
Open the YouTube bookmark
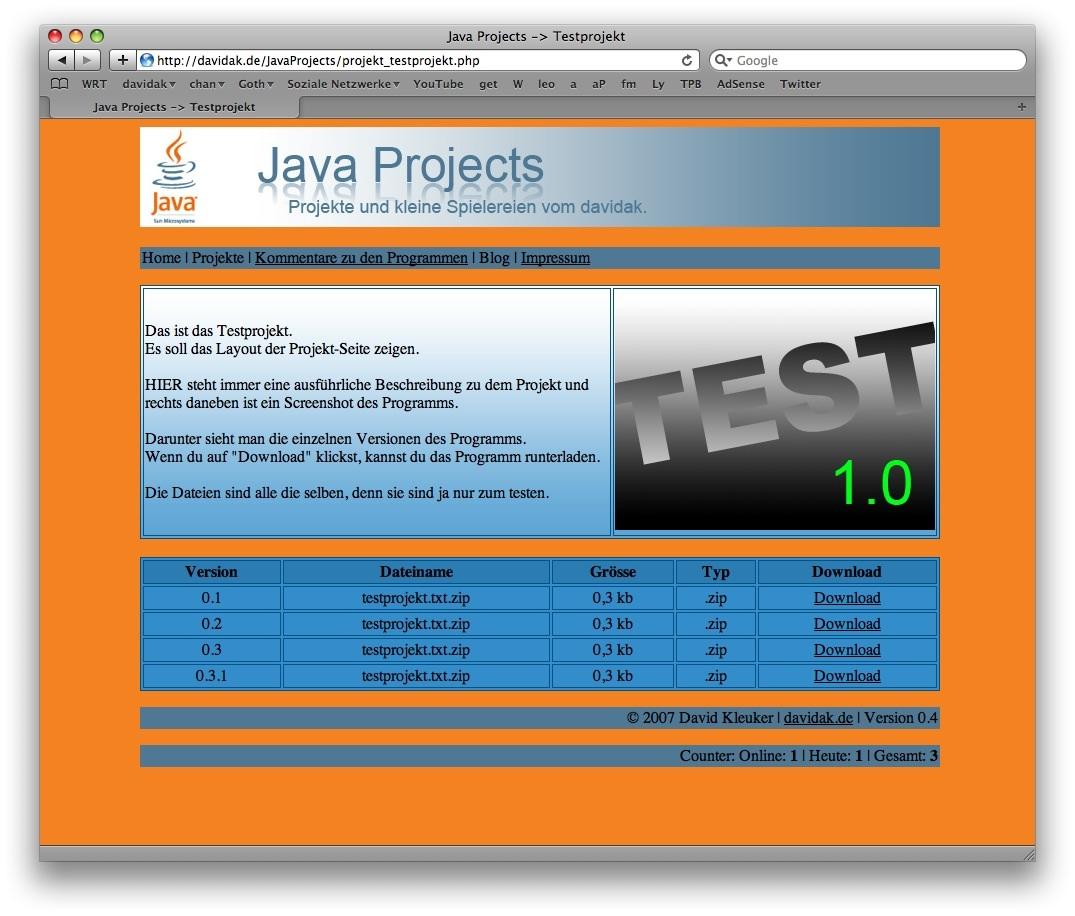pyautogui.click(x=438, y=84)
